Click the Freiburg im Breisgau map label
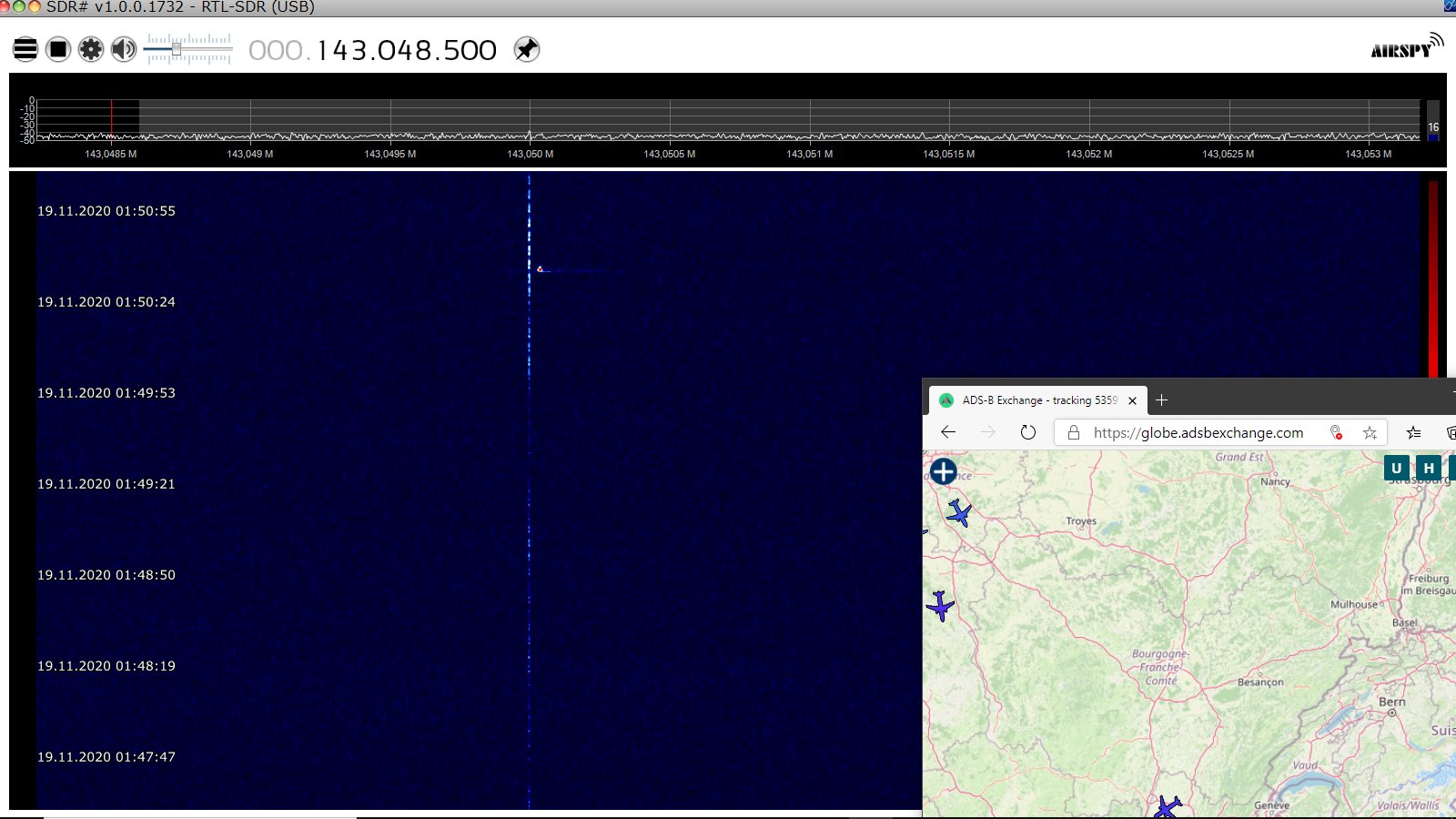This screenshot has height=819, width=1456. point(1429,584)
